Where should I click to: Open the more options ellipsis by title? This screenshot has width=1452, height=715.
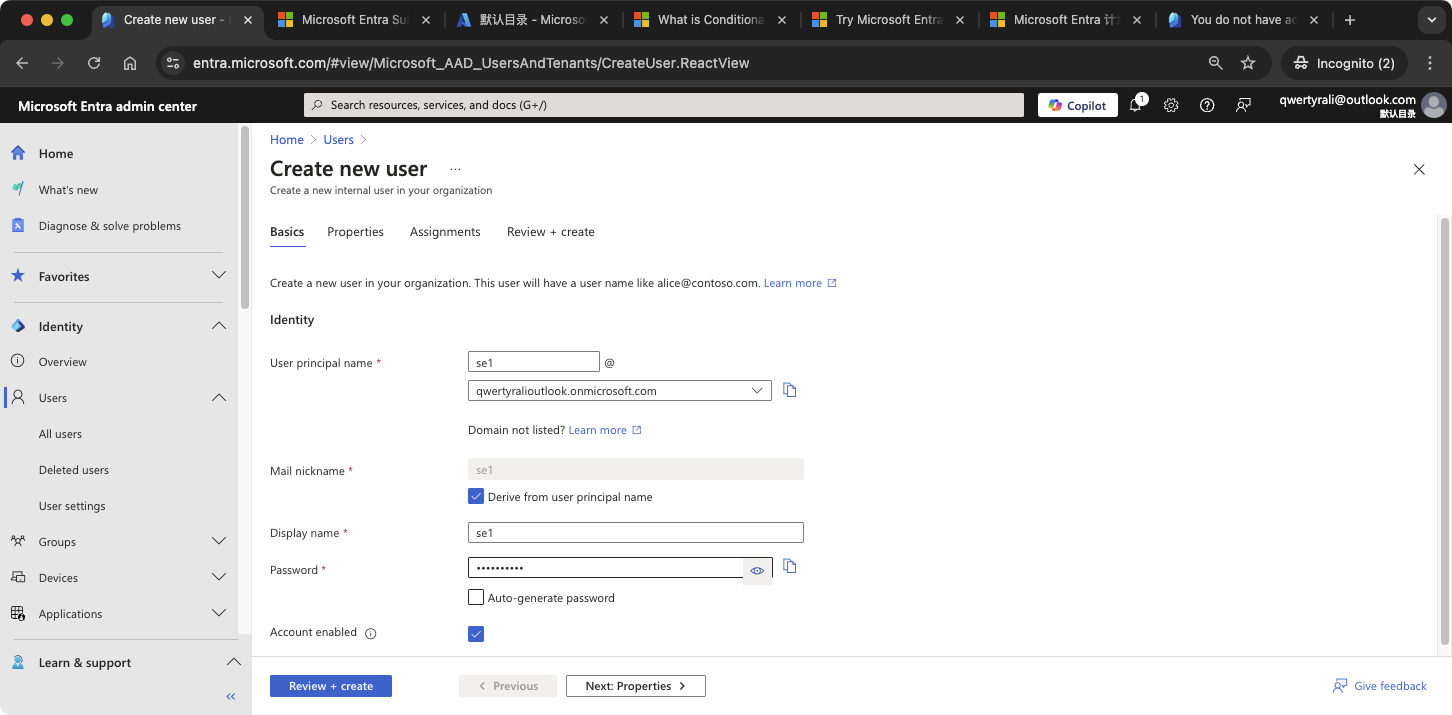coord(455,169)
